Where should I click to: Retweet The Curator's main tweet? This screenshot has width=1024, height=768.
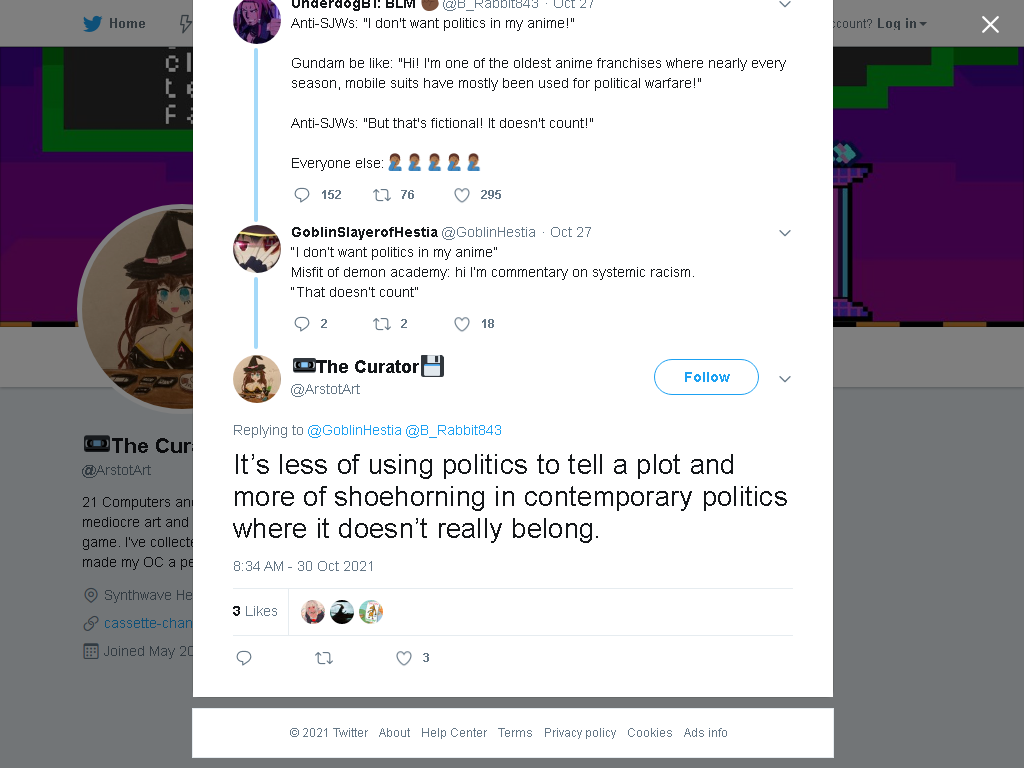click(324, 658)
